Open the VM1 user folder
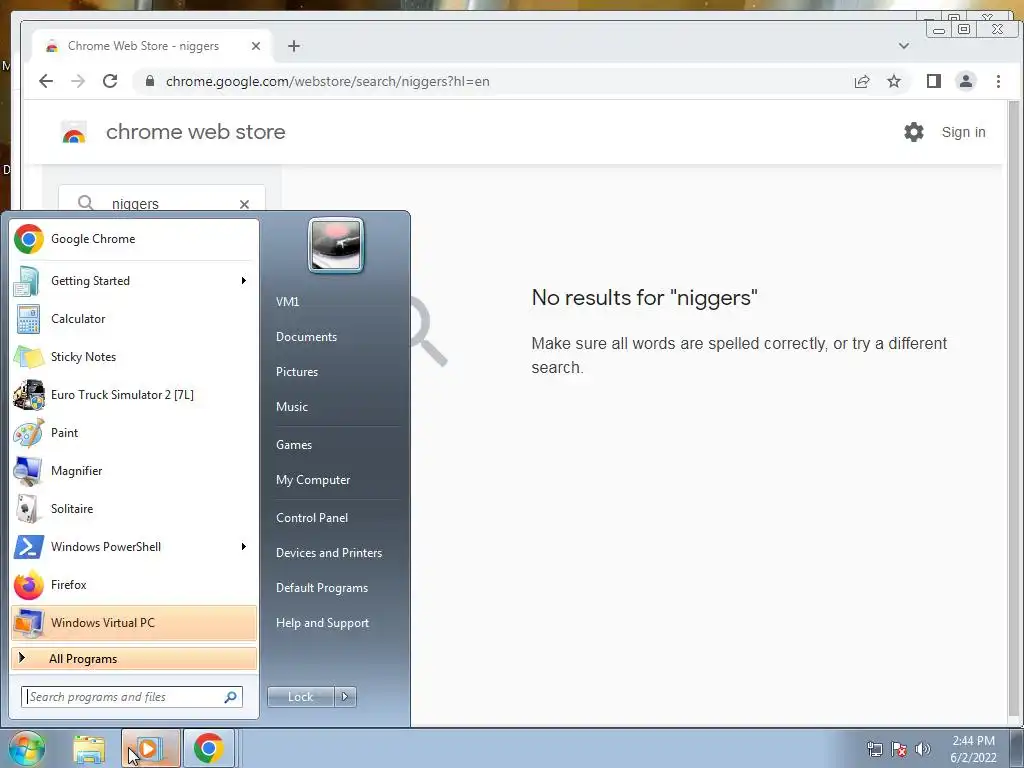This screenshot has width=1024, height=768. (x=287, y=302)
